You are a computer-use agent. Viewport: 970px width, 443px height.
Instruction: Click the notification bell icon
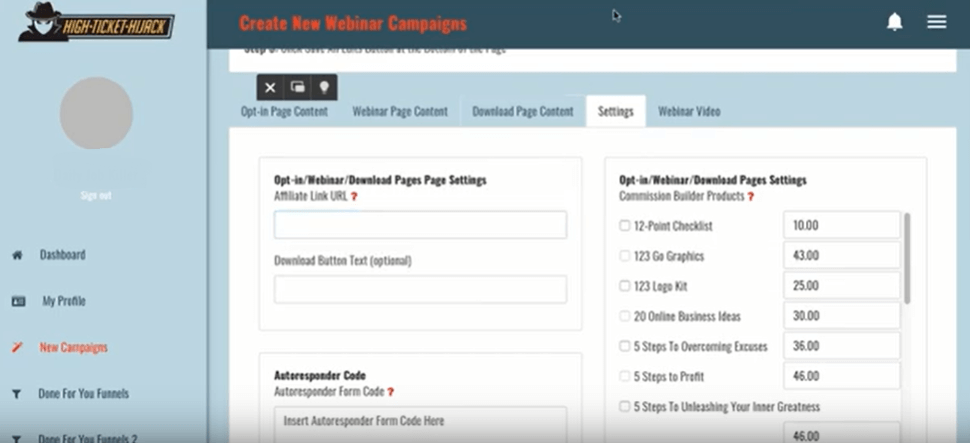[x=895, y=22]
